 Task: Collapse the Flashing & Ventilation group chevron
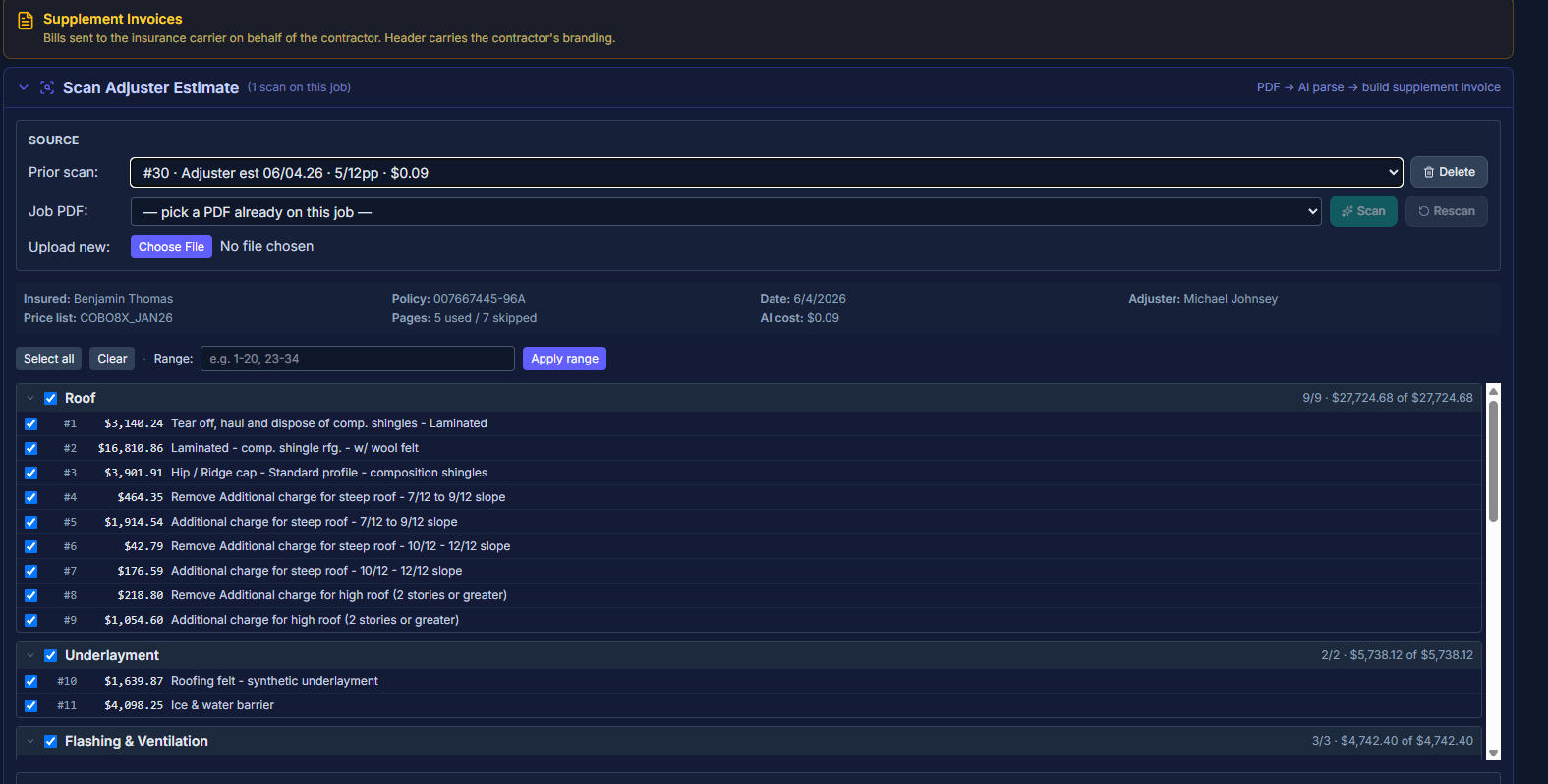coord(30,741)
